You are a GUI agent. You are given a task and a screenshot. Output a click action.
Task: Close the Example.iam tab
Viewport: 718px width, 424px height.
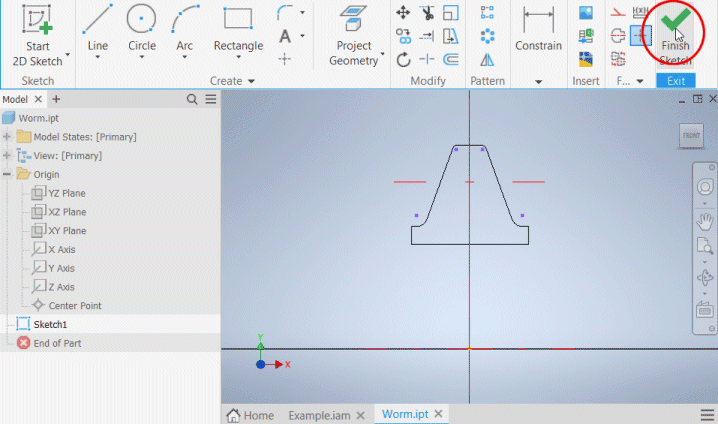pos(361,415)
